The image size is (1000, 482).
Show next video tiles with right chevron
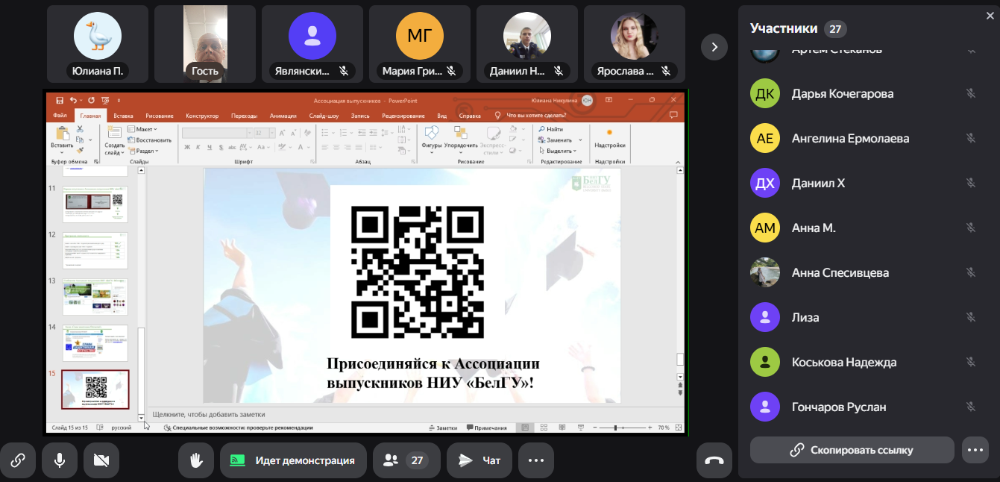coord(714,47)
